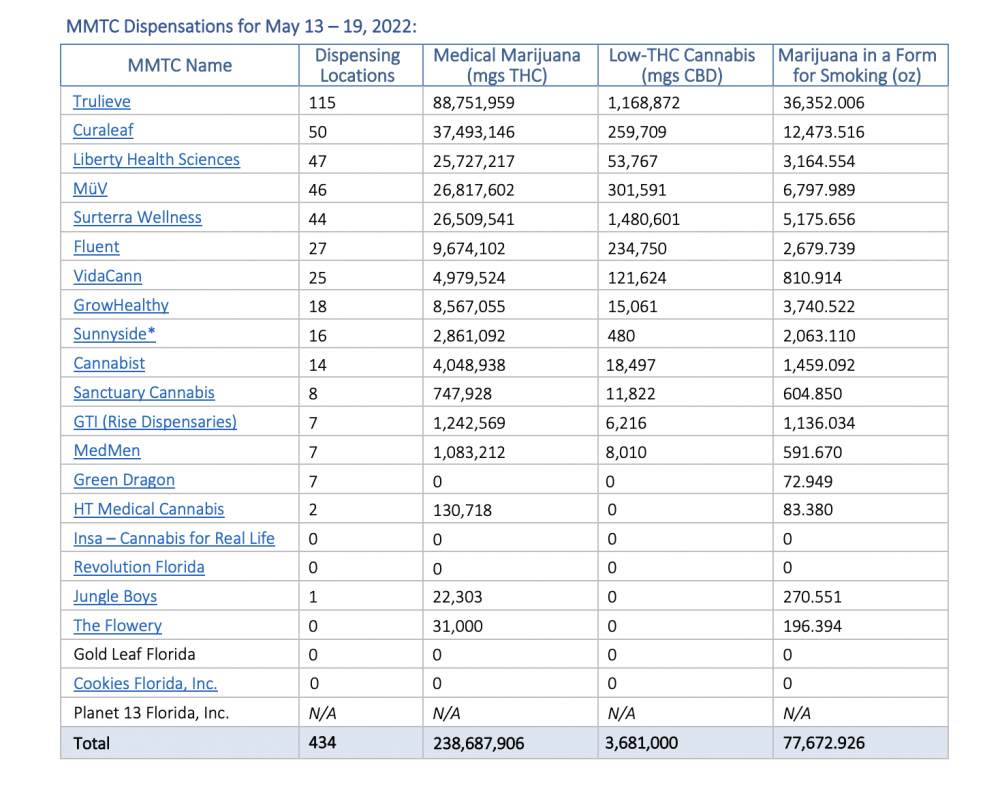Screen dimensions: 1000x792
Task: Visit the Sunnyside* link
Action: (x=114, y=334)
